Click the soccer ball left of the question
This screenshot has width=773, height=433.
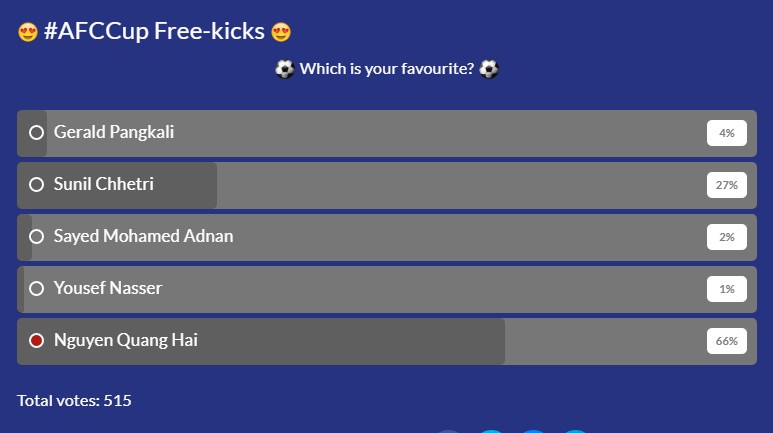(284, 69)
